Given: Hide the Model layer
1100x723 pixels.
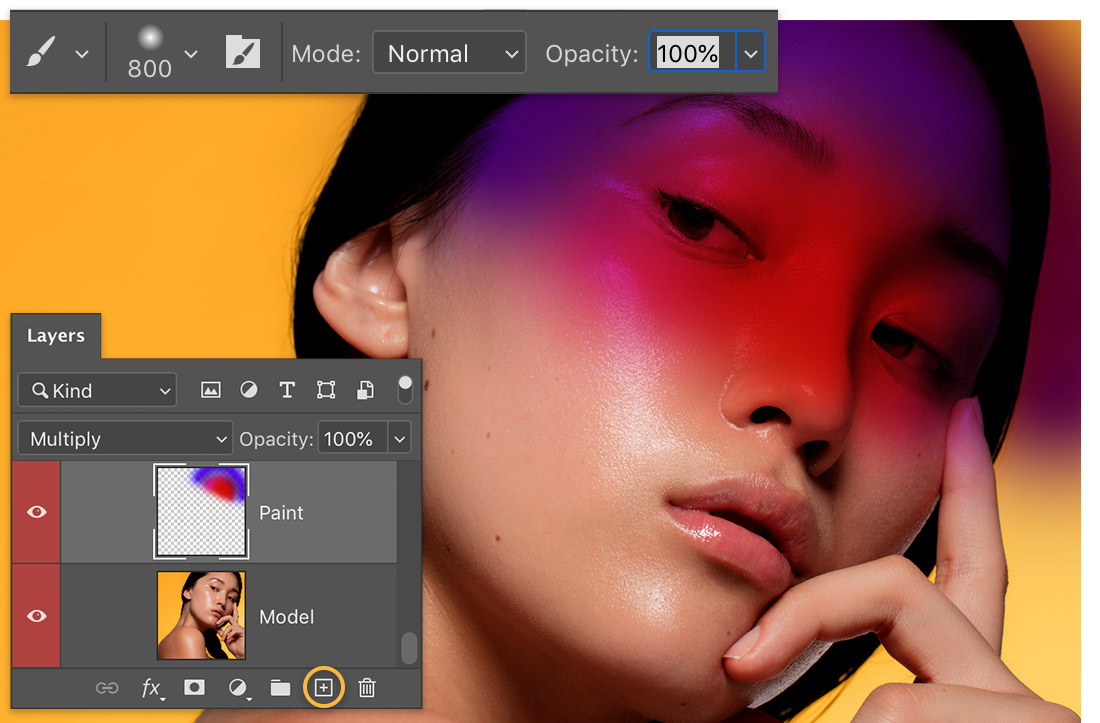Looking at the screenshot, I should pyautogui.click(x=36, y=616).
